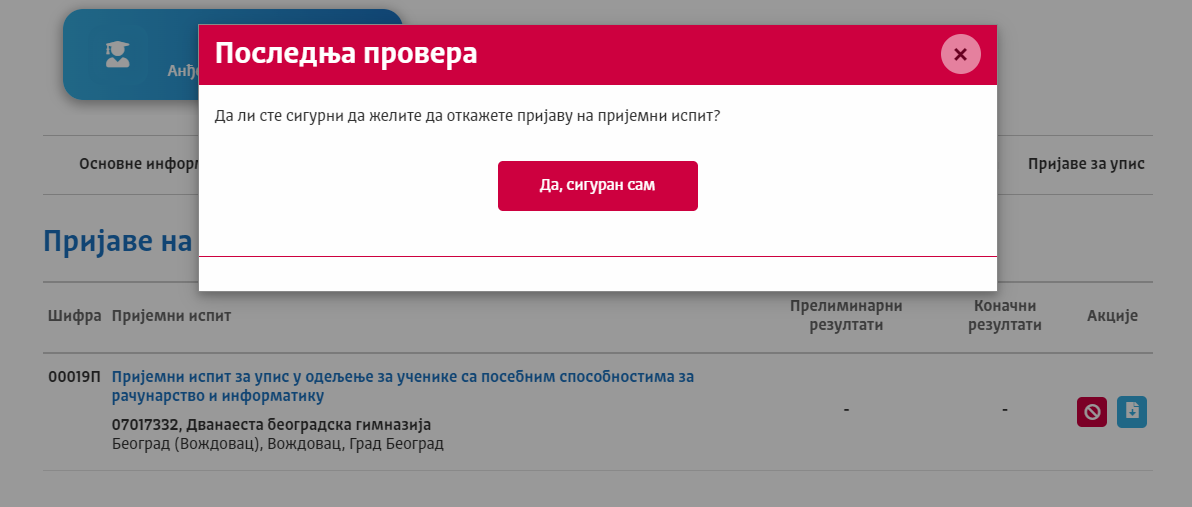Open the Основне информације tab
1192x507 pixels.
pyautogui.click(x=138, y=164)
